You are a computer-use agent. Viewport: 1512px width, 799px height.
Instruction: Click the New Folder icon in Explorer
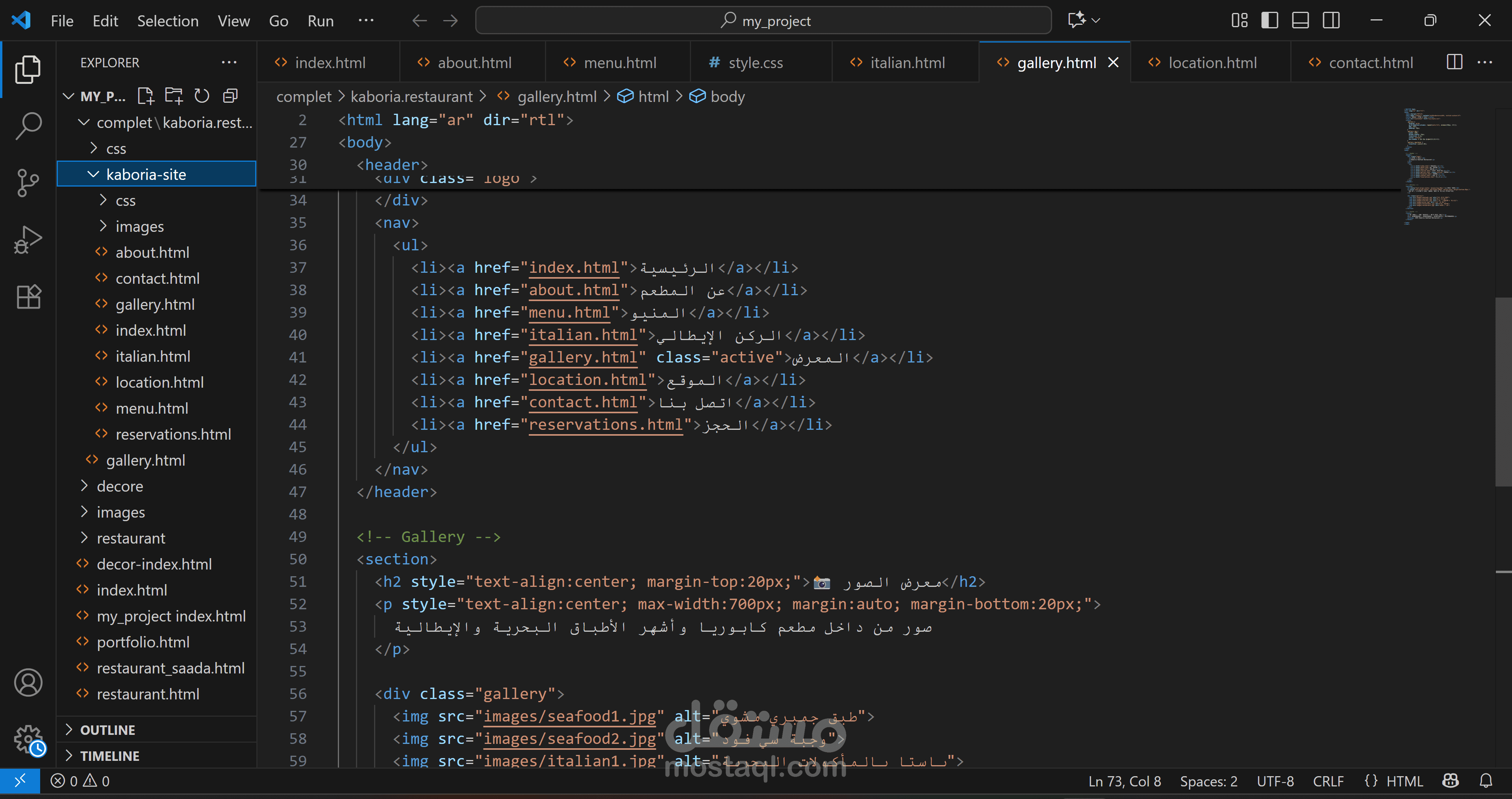(174, 96)
